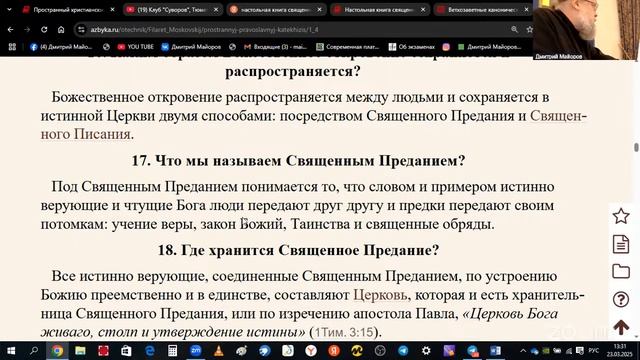Switch to the "Пространный христианск…" tab
This screenshot has height=360, width=640.
pos(68,9)
